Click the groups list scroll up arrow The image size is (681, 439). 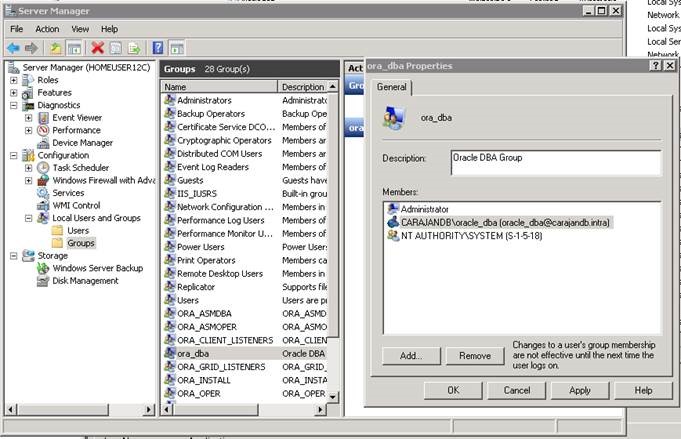[x=333, y=87]
